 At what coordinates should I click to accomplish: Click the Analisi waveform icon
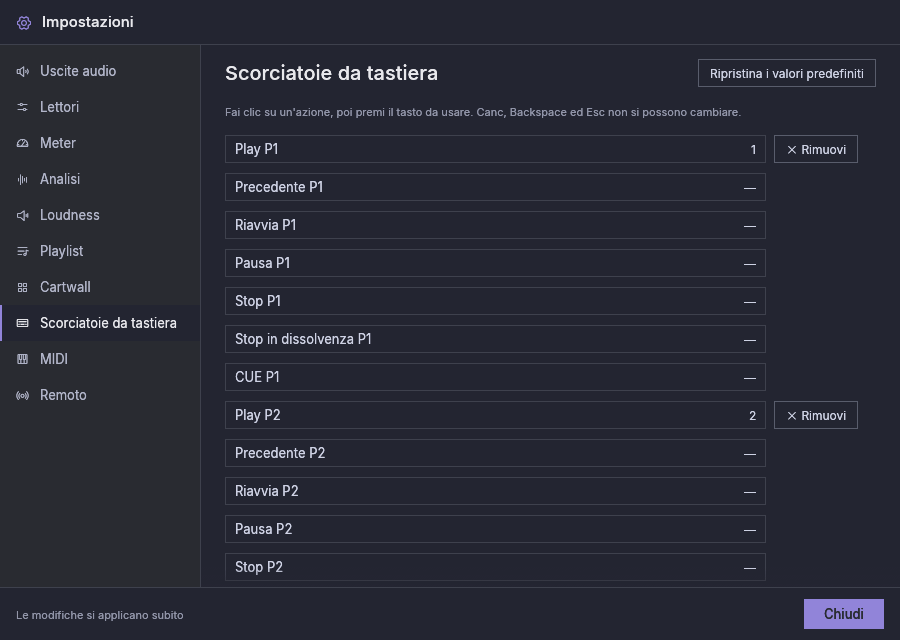(22, 180)
